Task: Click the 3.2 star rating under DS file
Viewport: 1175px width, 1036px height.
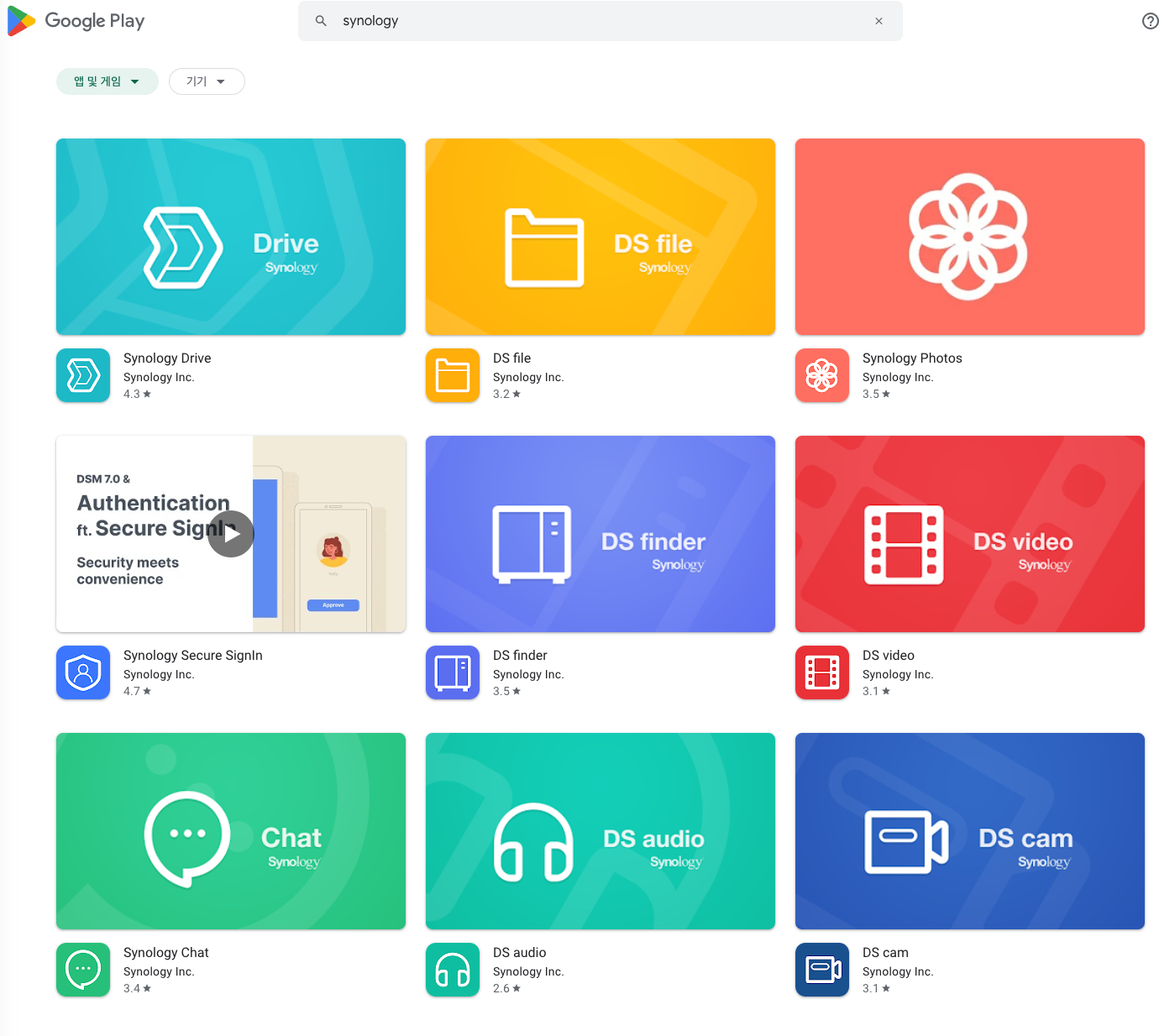Action: pyautogui.click(x=507, y=394)
